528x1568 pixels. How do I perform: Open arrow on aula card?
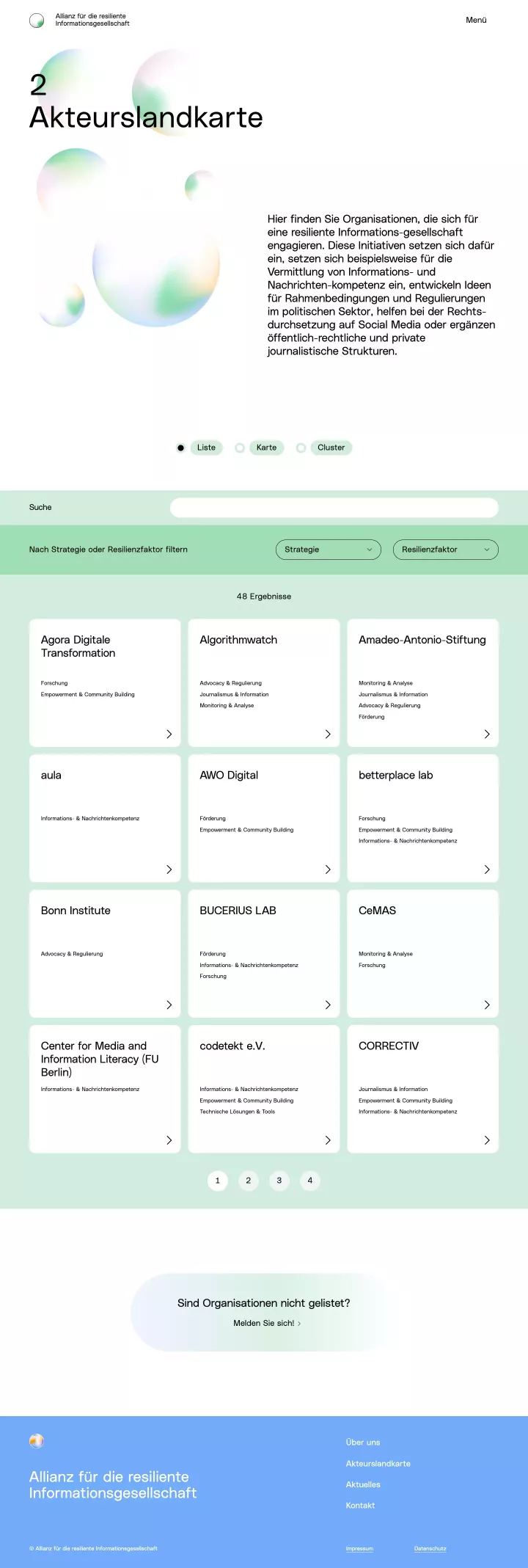click(x=169, y=869)
